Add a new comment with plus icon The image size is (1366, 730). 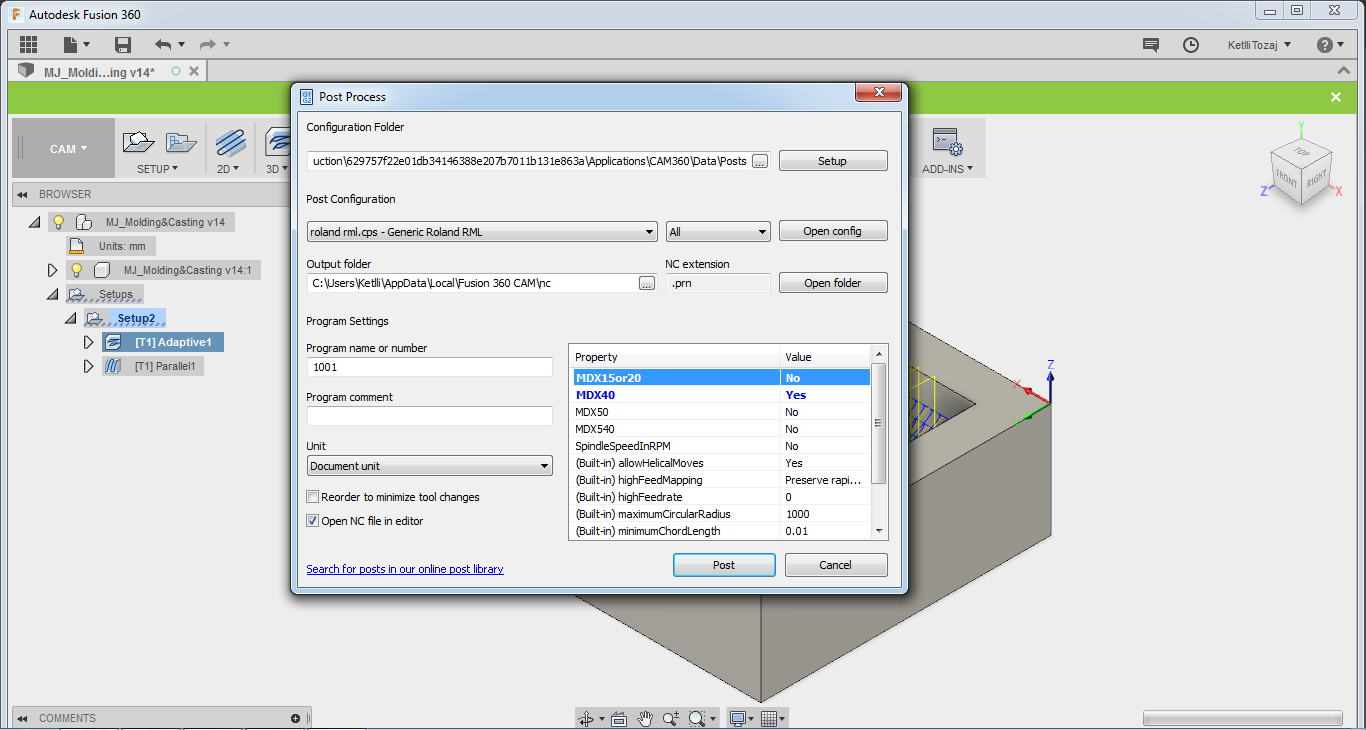click(295, 718)
